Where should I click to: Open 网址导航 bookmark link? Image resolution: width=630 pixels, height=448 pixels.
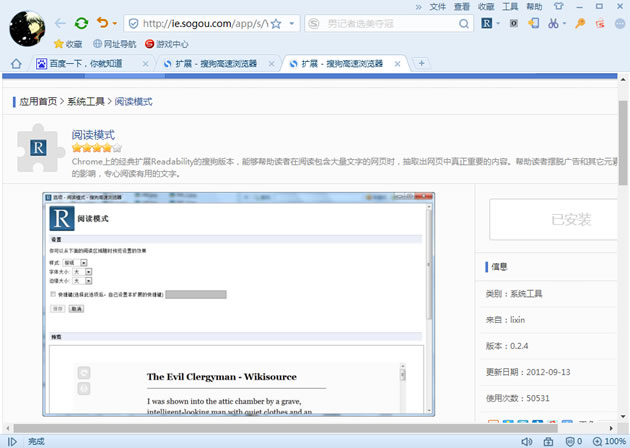(x=115, y=44)
